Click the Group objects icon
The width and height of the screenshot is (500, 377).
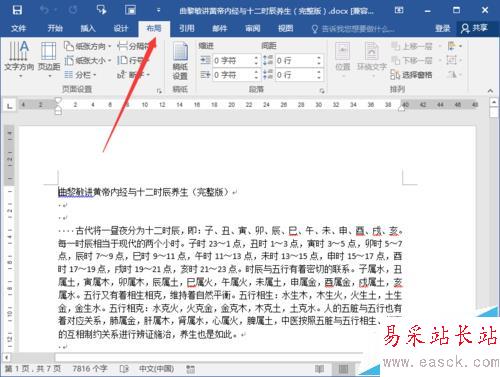click(452, 60)
